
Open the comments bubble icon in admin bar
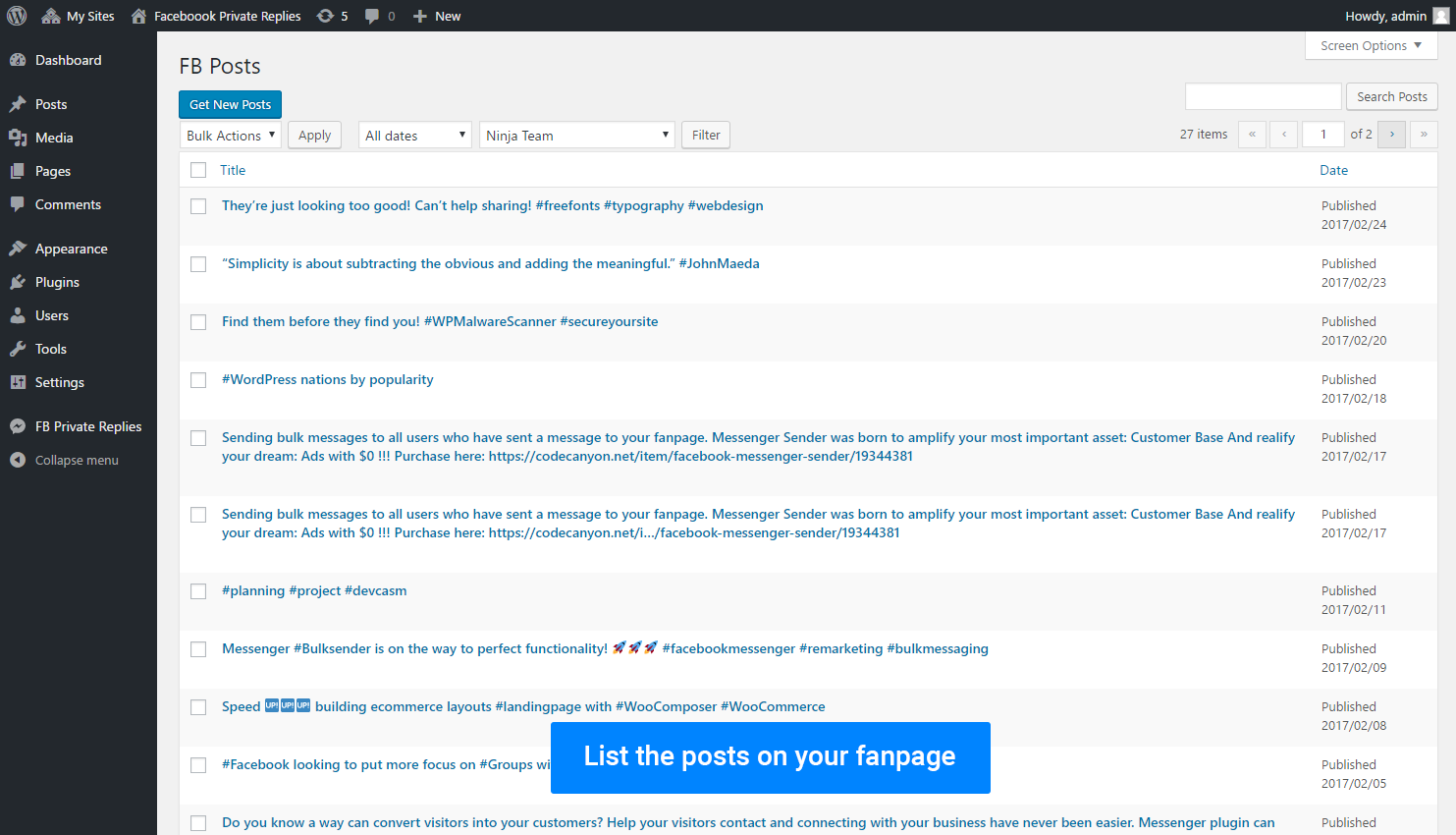click(x=372, y=16)
